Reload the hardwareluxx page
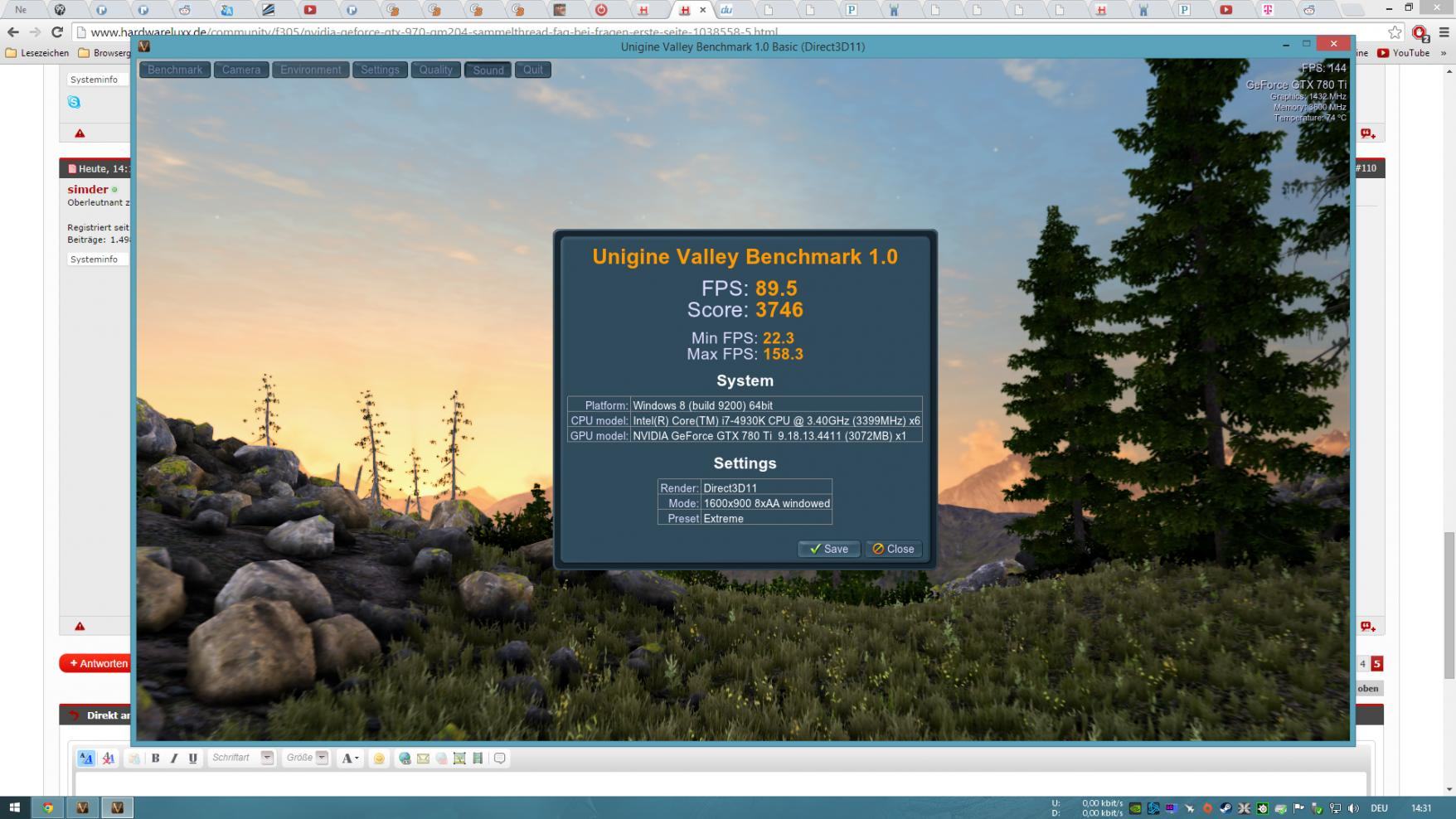This screenshot has height=819, width=1456. 56,32
